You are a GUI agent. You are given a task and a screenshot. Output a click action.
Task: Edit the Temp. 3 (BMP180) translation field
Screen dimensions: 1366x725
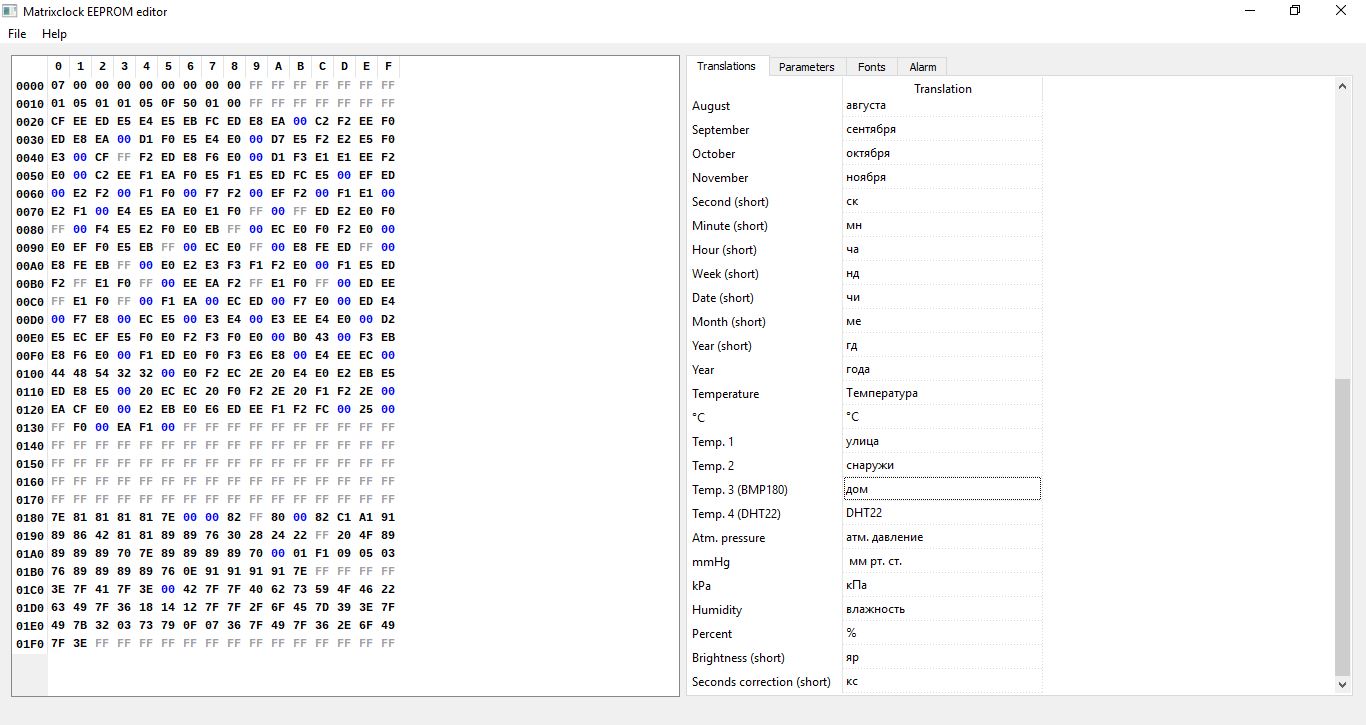(942, 489)
